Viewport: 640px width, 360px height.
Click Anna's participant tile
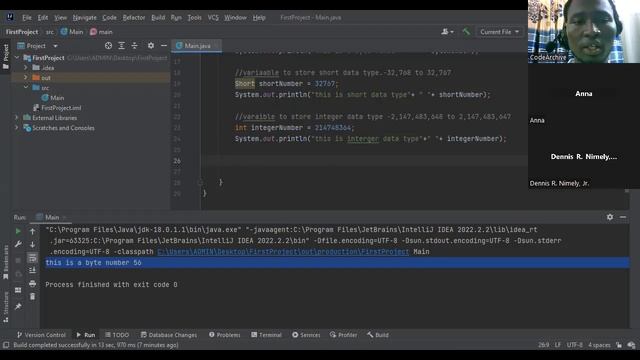(x=584, y=94)
